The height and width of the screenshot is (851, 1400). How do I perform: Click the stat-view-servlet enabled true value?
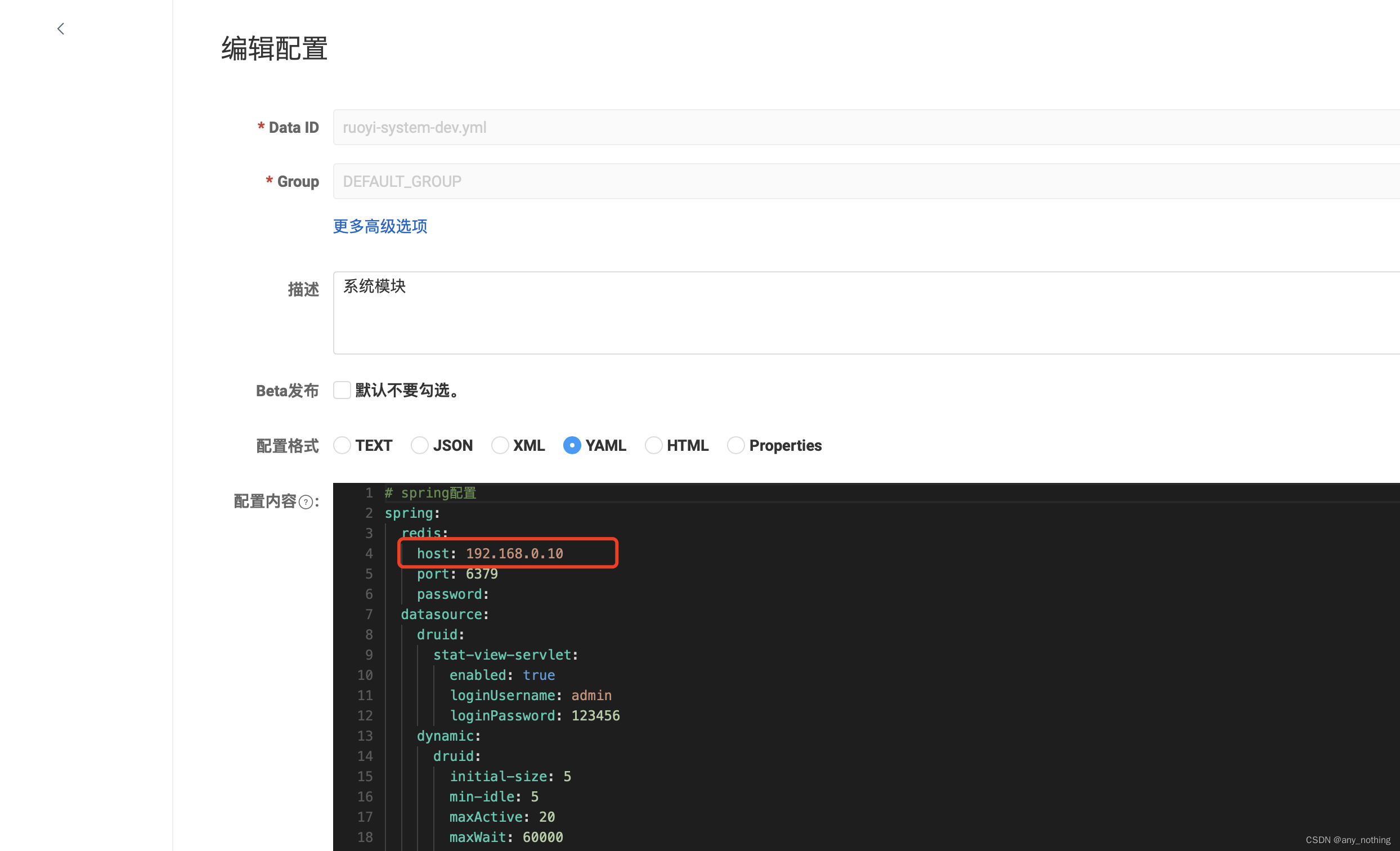click(x=539, y=675)
